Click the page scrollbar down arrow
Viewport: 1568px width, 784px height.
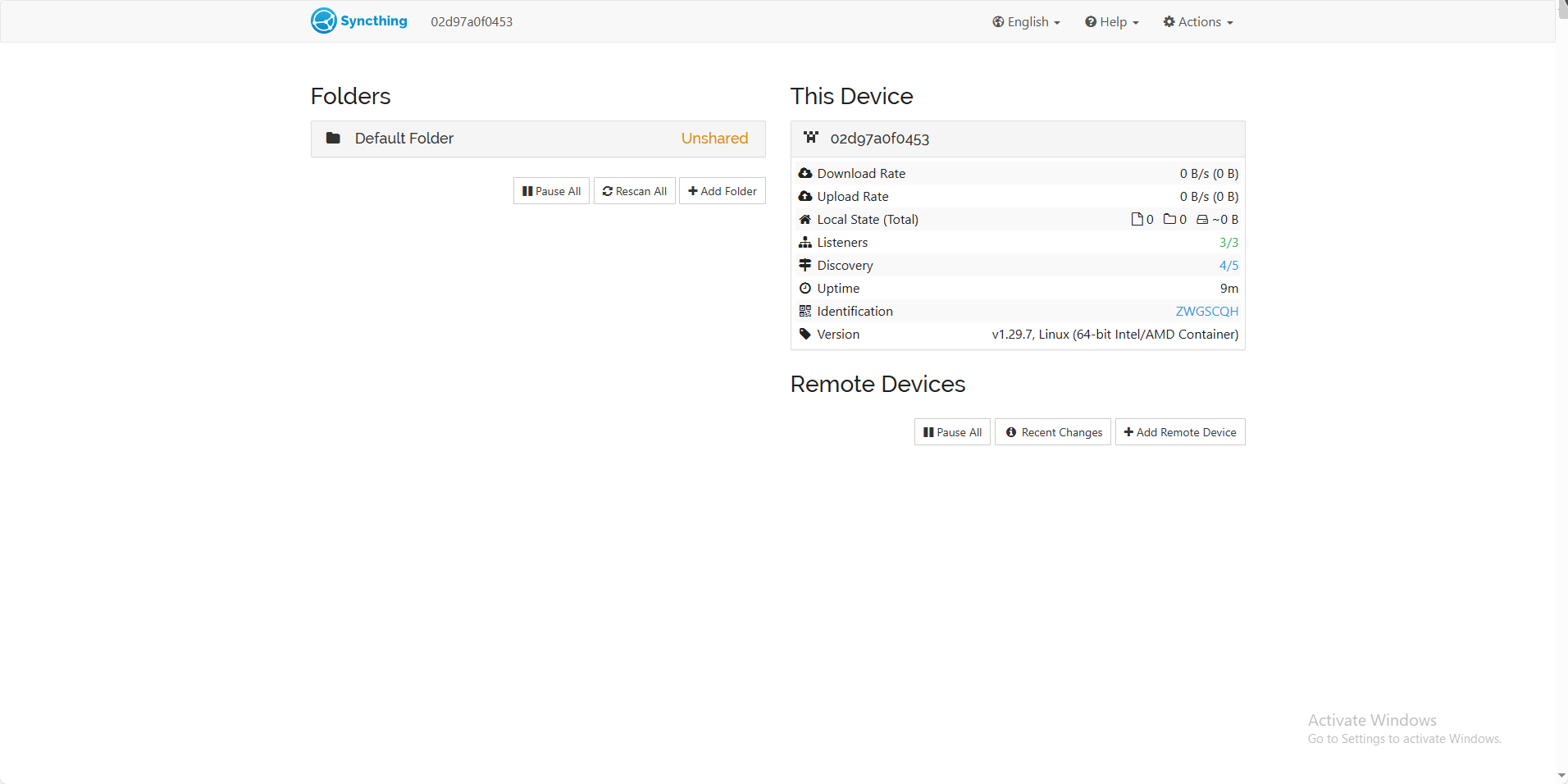point(1561,776)
